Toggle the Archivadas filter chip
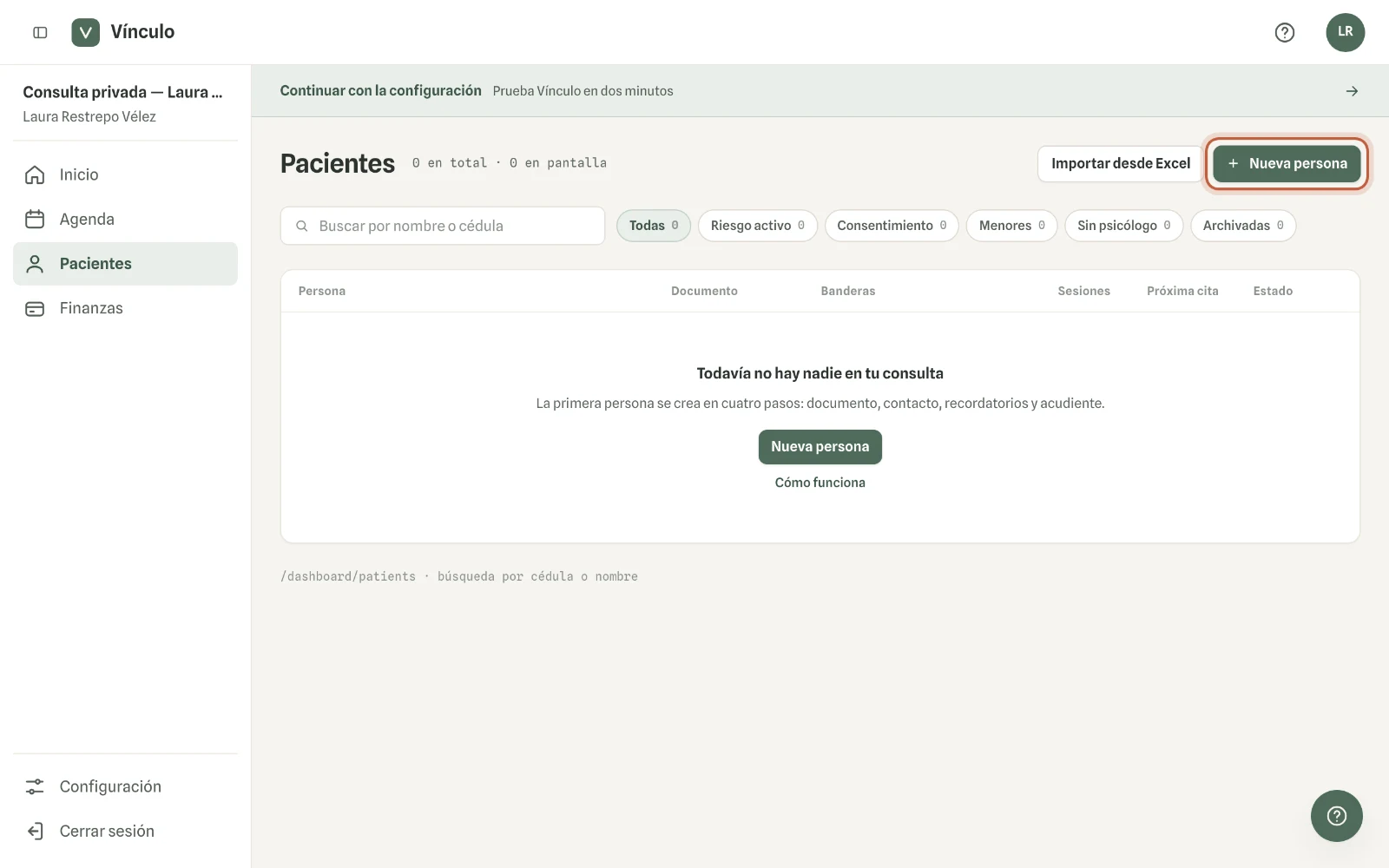 point(1243,226)
